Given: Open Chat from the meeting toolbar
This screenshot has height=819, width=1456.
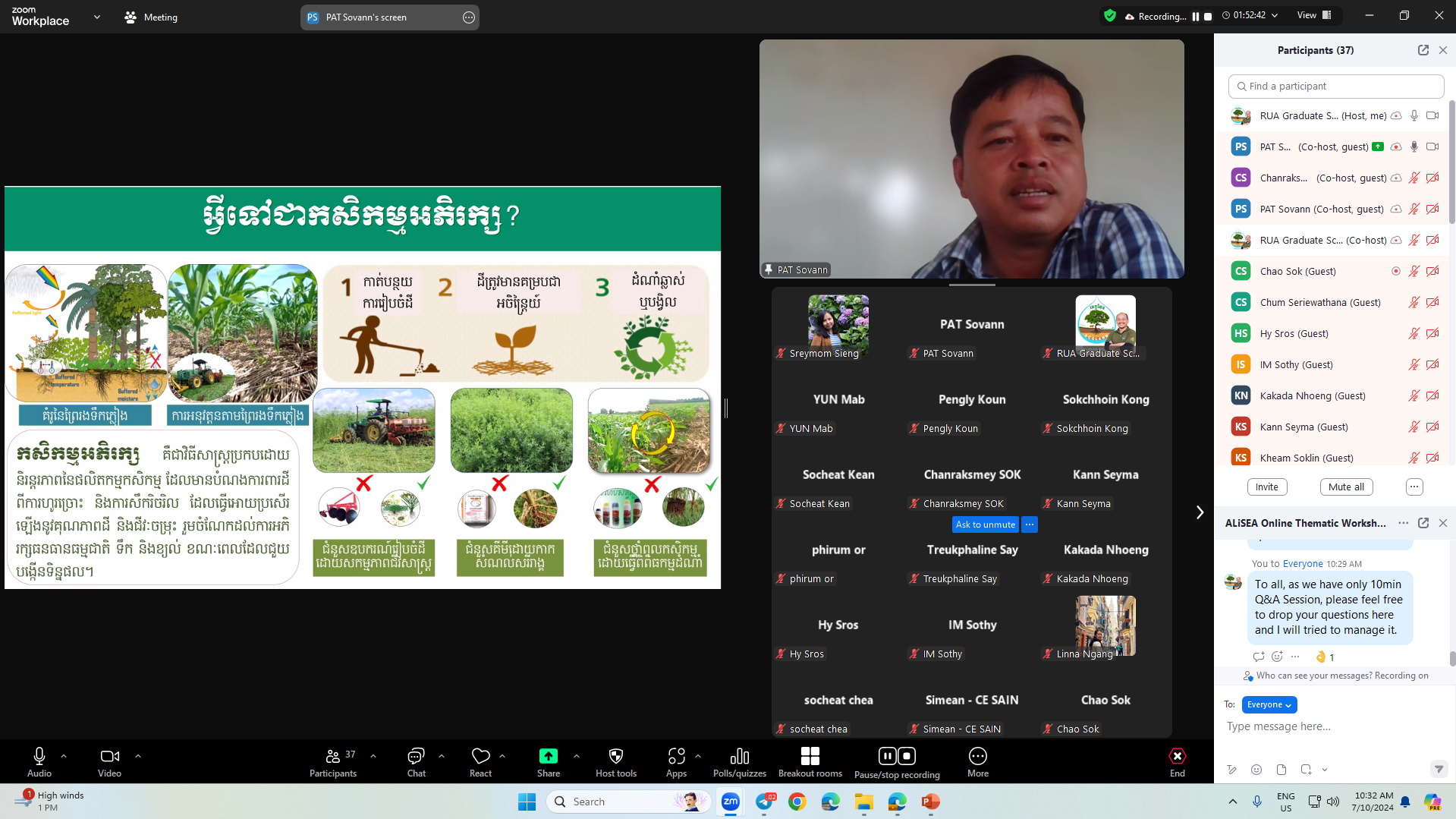Looking at the screenshot, I should coord(416,761).
